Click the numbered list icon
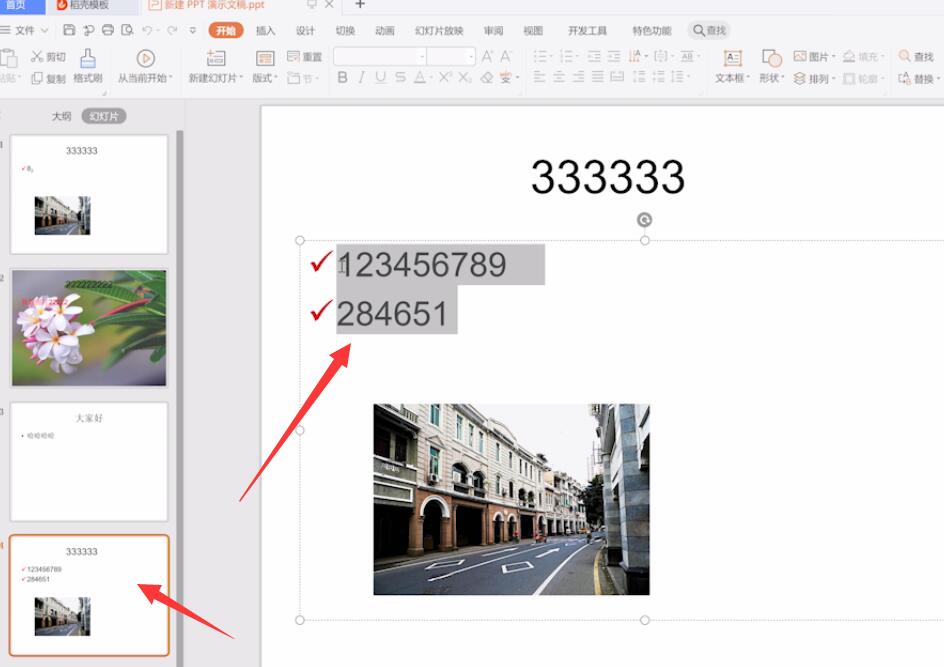944x667 pixels. tap(567, 57)
